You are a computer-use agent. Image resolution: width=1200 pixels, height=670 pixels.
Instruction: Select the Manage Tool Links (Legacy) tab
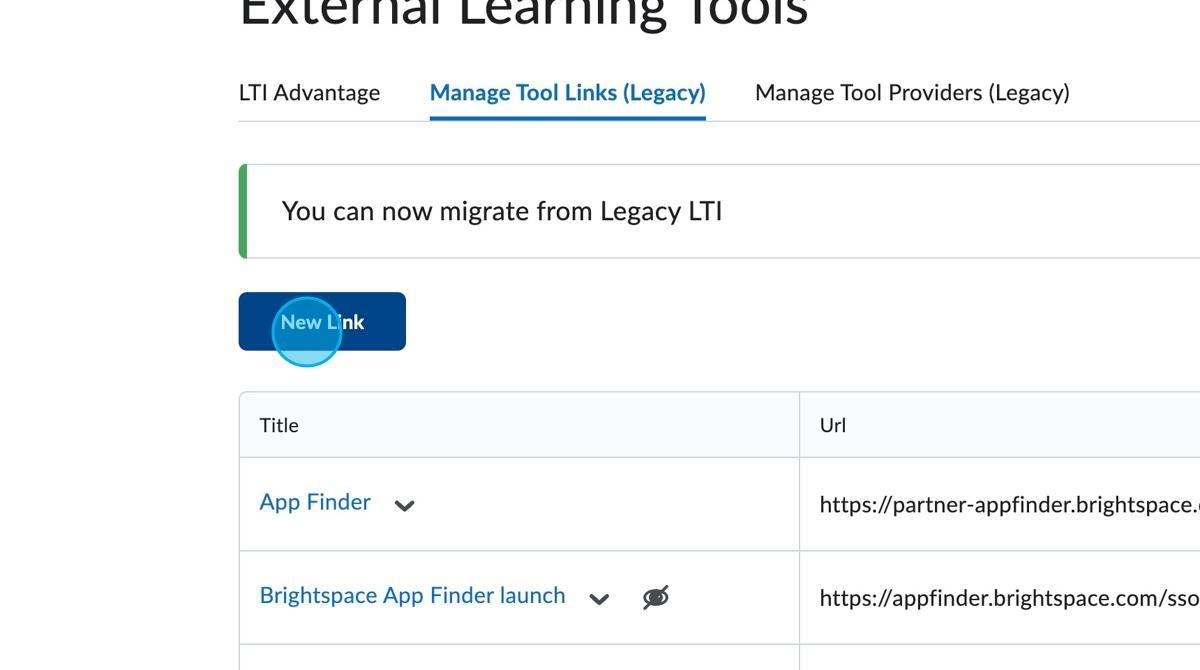[x=567, y=93]
